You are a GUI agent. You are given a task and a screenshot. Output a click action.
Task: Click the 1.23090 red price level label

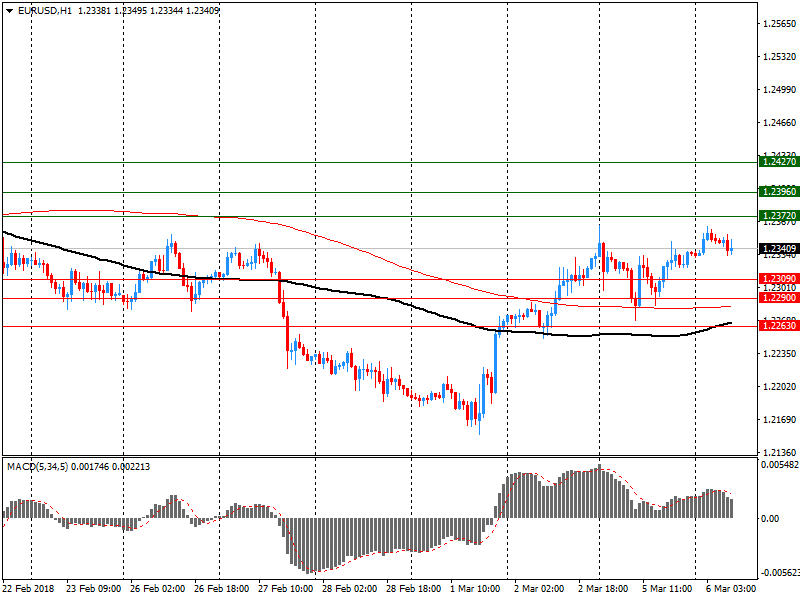click(779, 279)
